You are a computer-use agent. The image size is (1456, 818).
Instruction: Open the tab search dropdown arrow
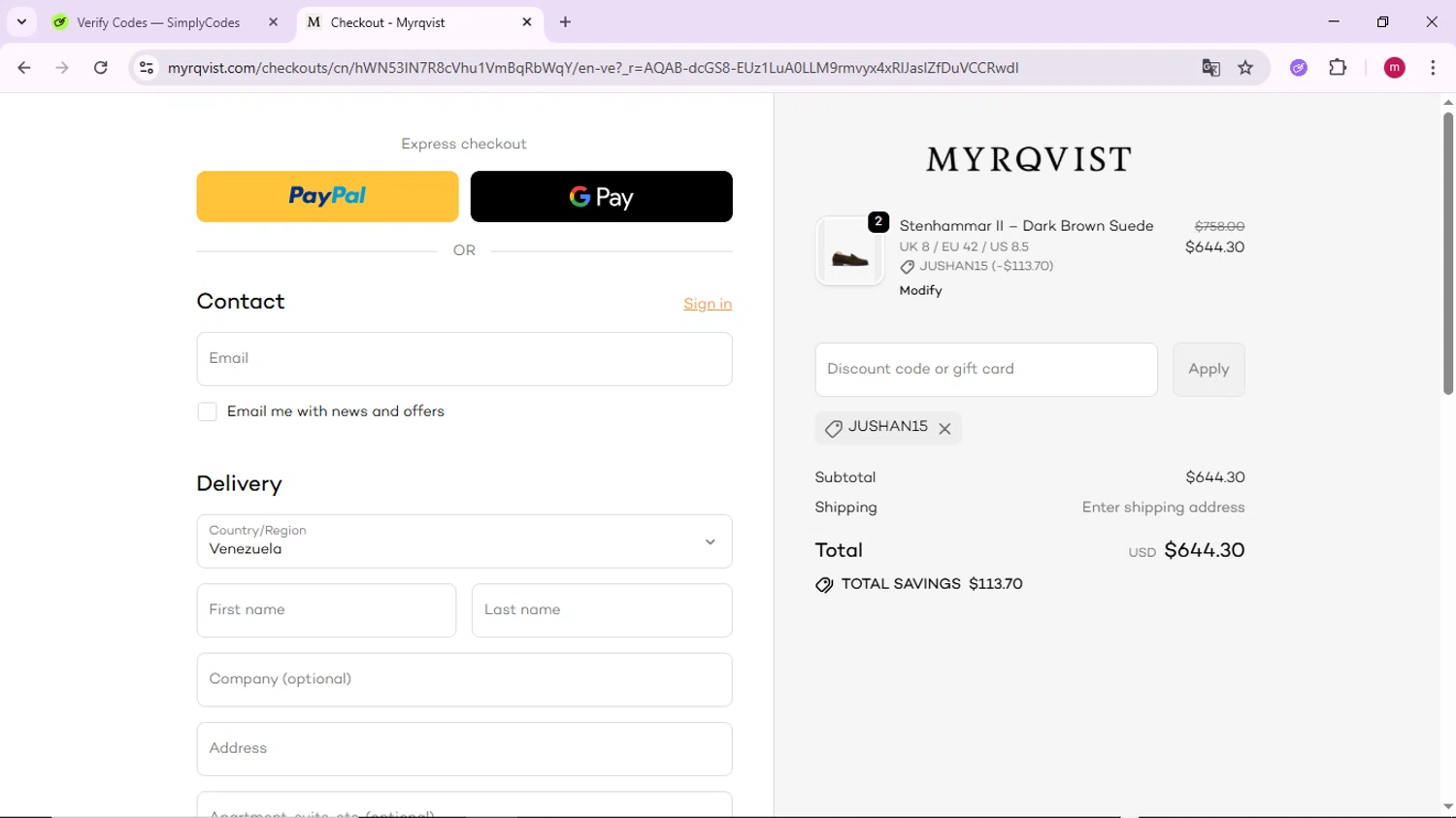[21, 21]
